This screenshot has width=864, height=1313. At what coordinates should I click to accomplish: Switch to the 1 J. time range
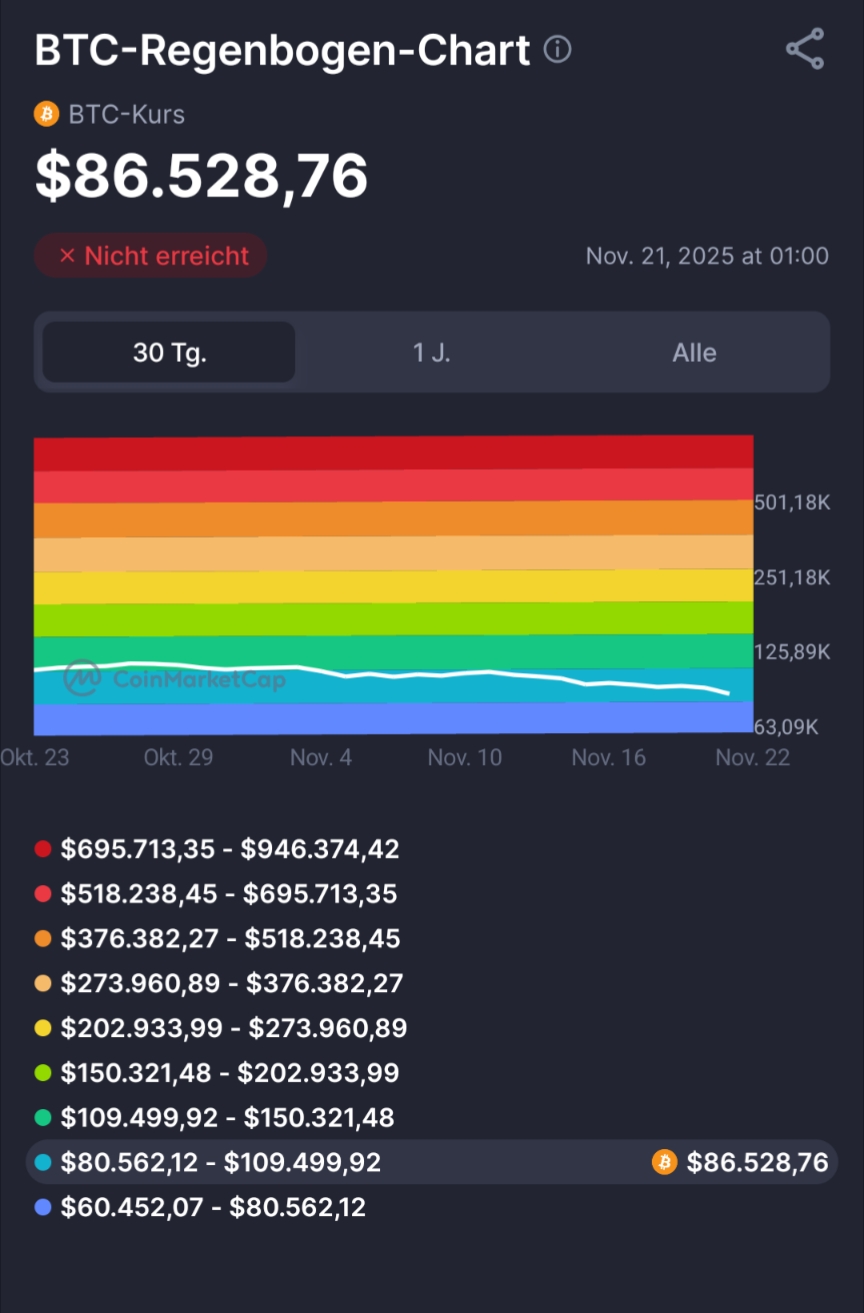431,352
